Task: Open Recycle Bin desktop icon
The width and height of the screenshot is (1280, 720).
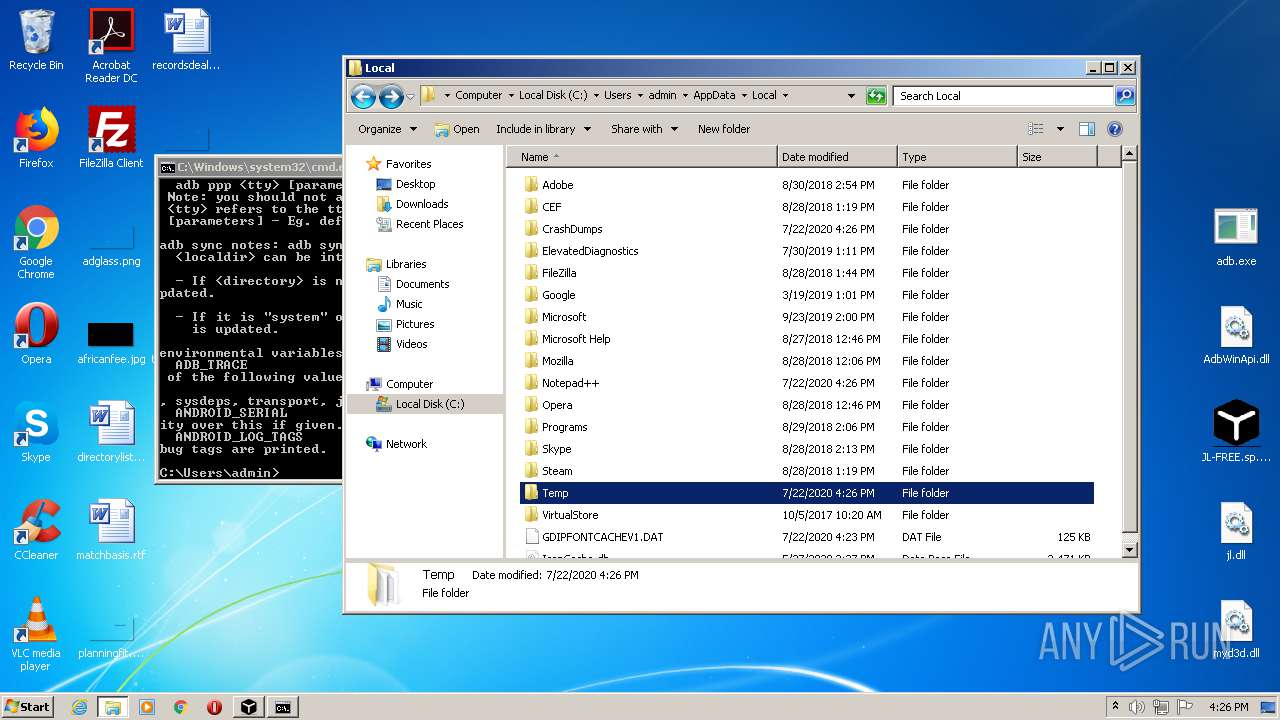Action: point(36,40)
